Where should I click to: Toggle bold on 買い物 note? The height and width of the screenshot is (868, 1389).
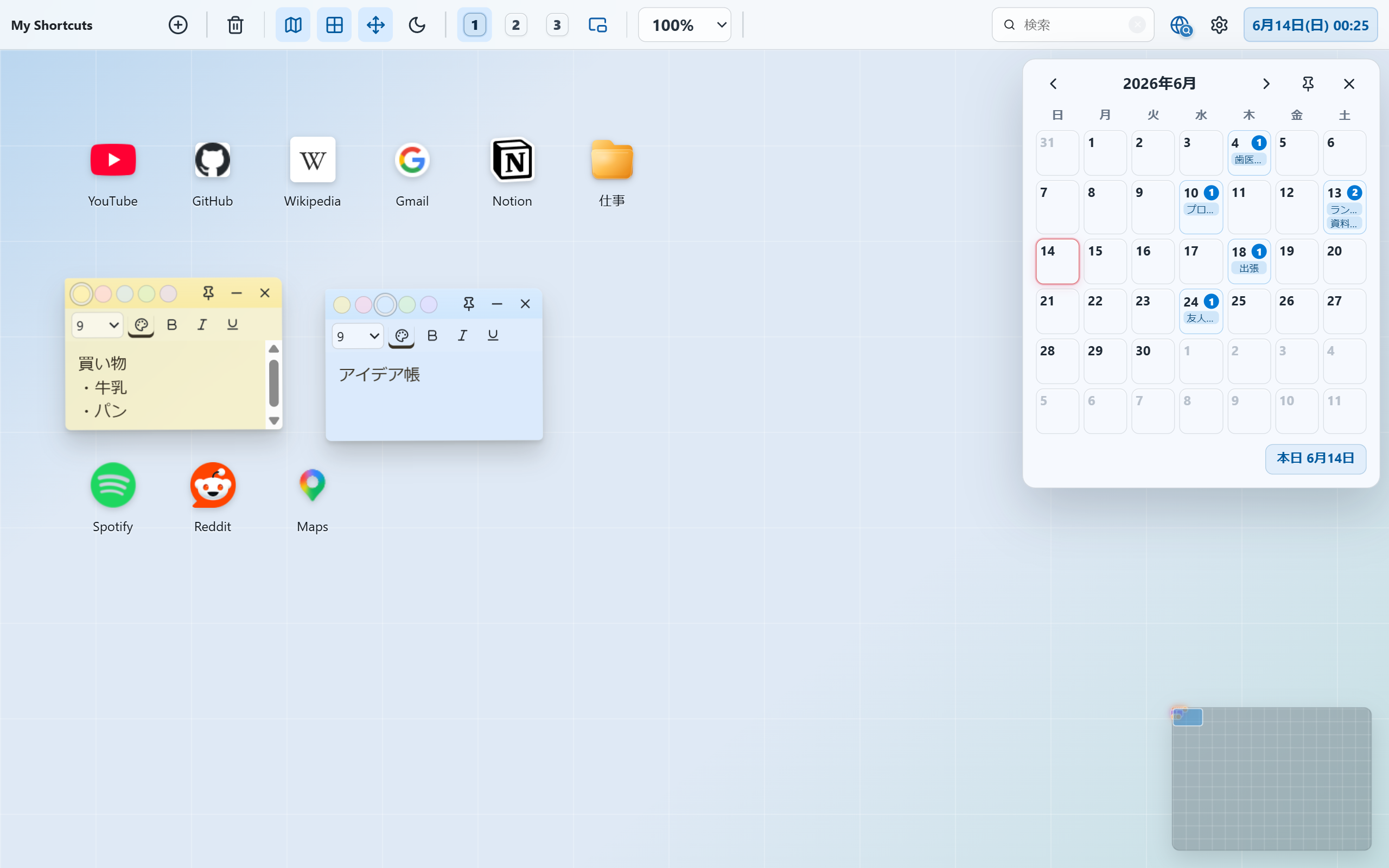pyautogui.click(x=171, y=325)
